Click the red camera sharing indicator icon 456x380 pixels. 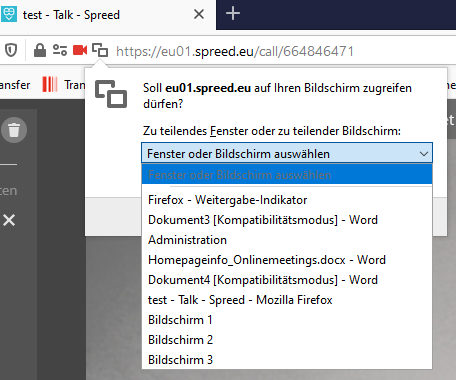click(80, 51)
